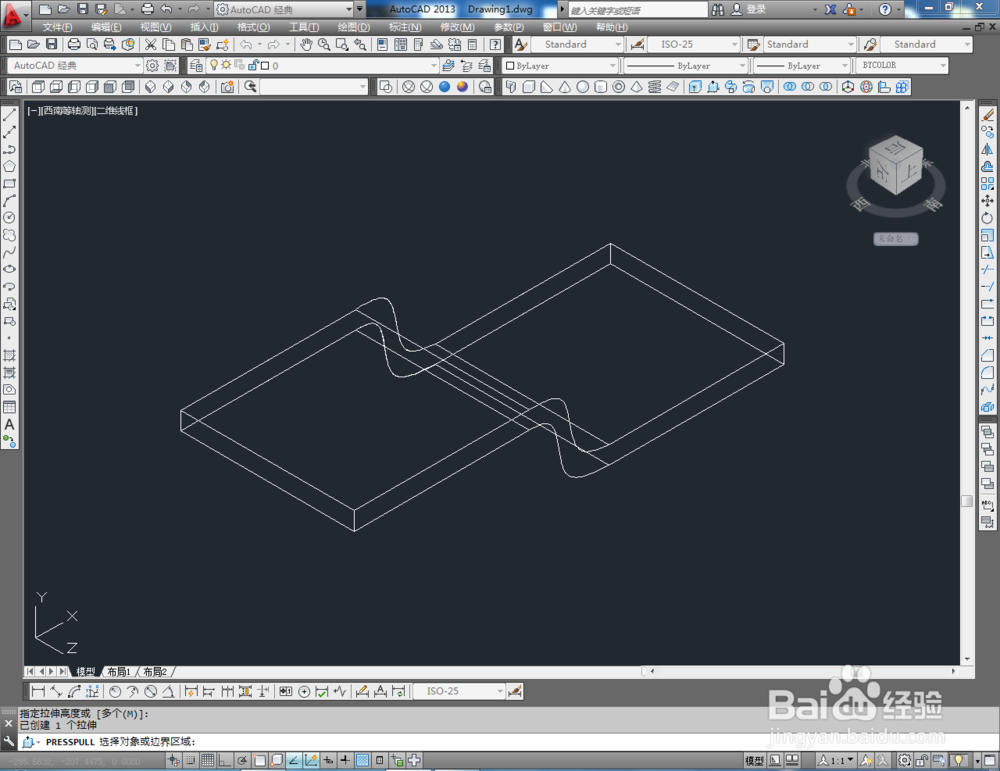Click the Move tool in modify toolbar

[x=987, y=201]
